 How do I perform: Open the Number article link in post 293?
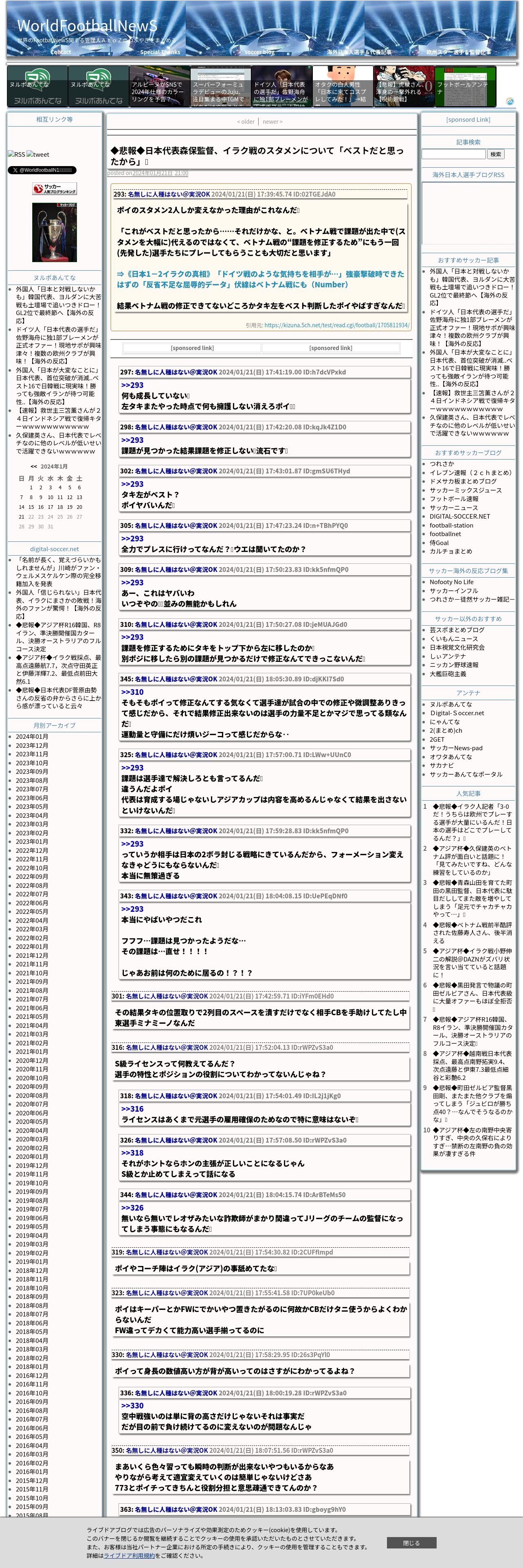[x=261, y=279]
